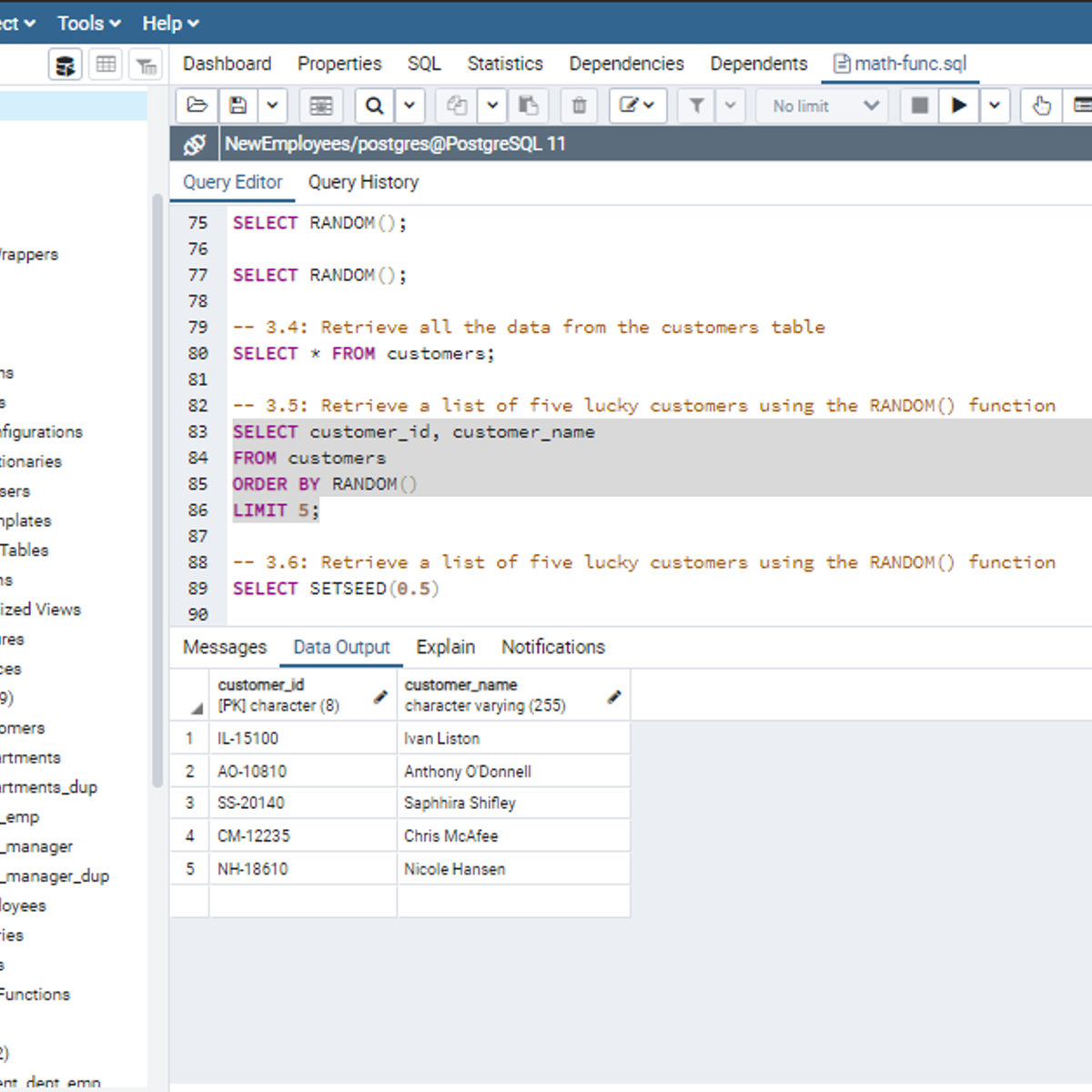Switch to the Dashboard tab
This screenshot has height=1092, width=1092.
[227, 64]
